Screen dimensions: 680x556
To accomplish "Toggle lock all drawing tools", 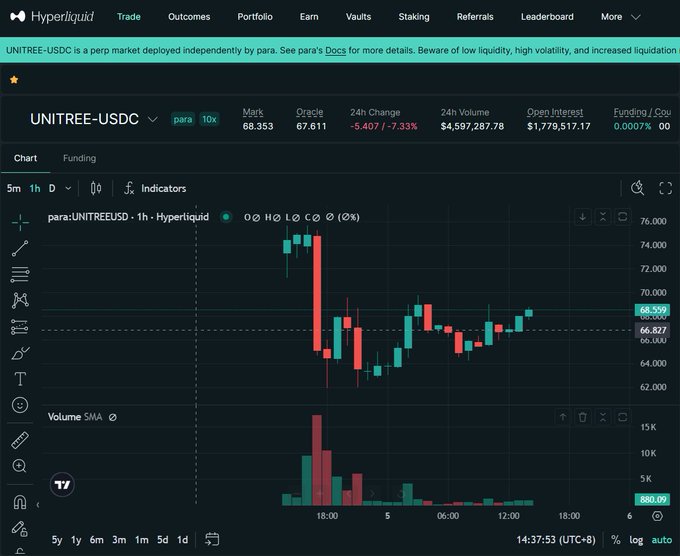I will click(20, 528).
